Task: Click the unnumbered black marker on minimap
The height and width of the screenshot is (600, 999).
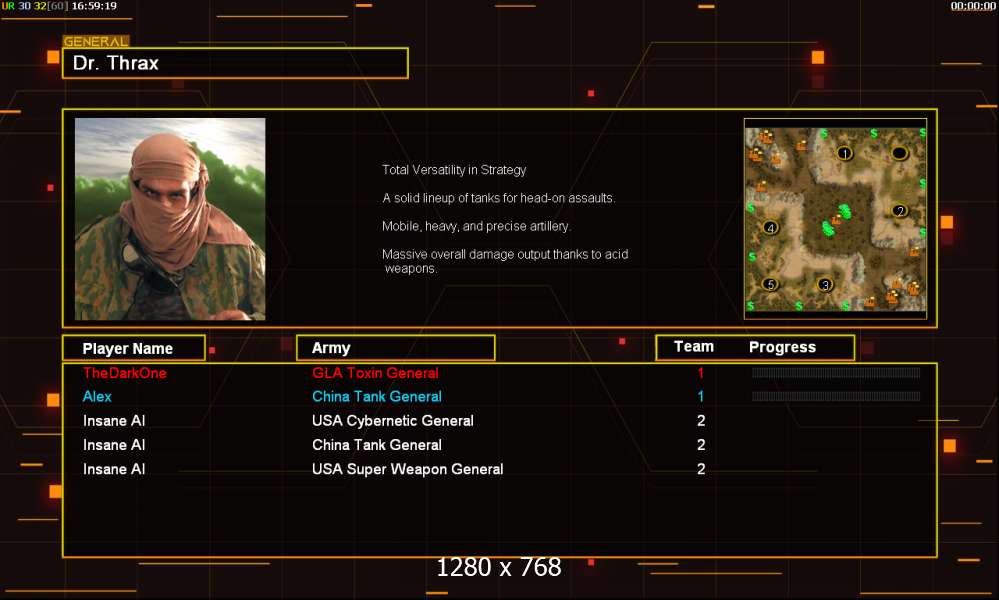Action: coord(899,153)
